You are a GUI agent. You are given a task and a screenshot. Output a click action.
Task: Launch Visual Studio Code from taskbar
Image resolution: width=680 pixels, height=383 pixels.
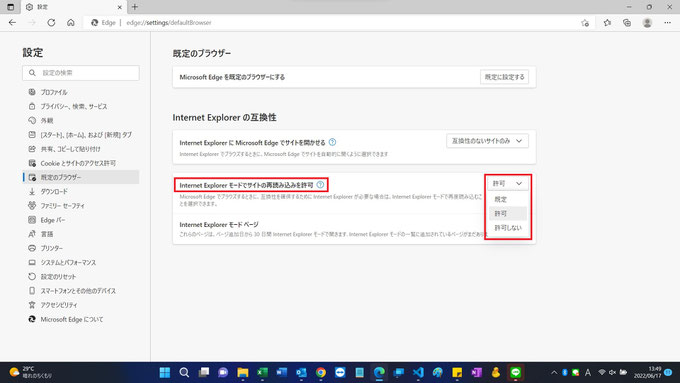pyautogui.click(x=418, y=372)
